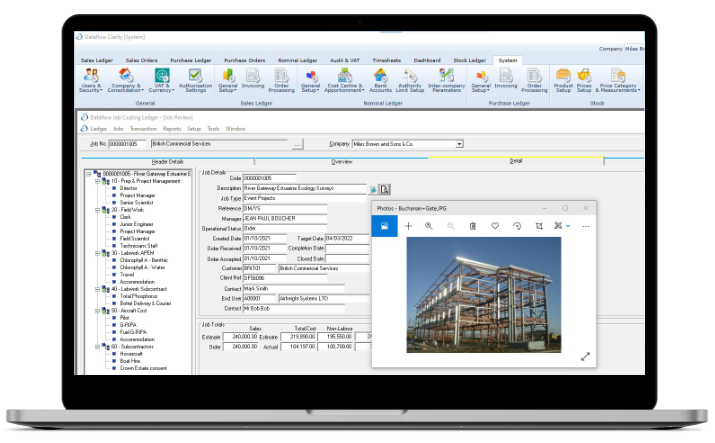Open Bank Accounts setup
The height and width of the screenshot is (443, 715).
(380, 80)
